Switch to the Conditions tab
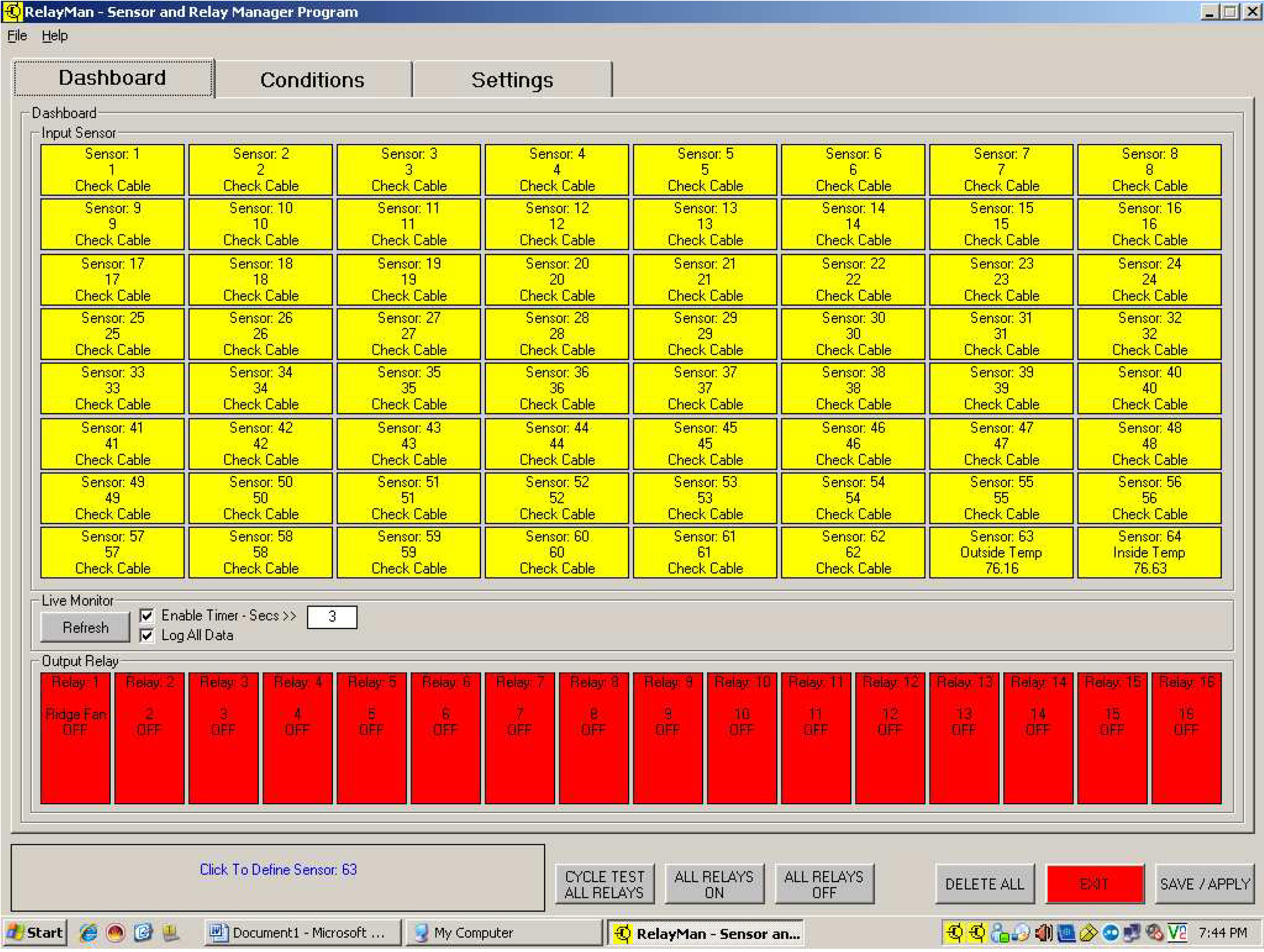This screenshot has height=952, width=1264. tap(312, 80)
